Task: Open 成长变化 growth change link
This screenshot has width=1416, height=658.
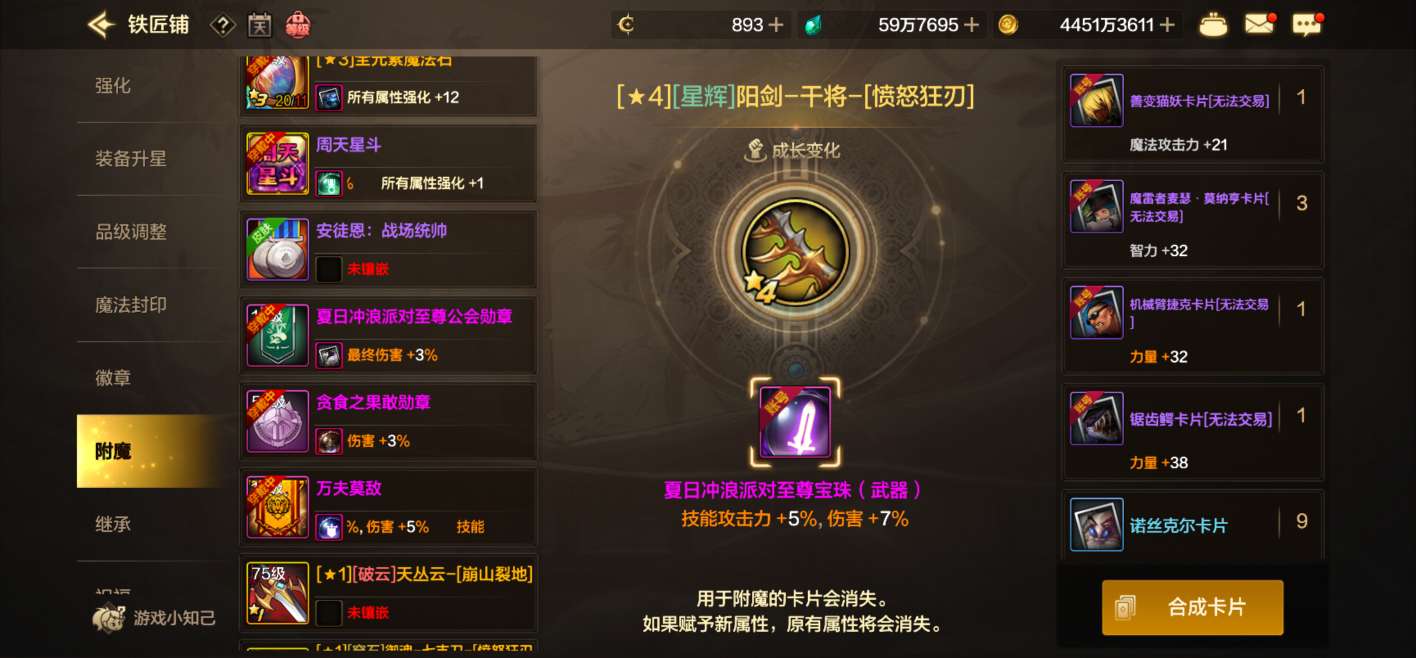Action: tap(793, 151)
